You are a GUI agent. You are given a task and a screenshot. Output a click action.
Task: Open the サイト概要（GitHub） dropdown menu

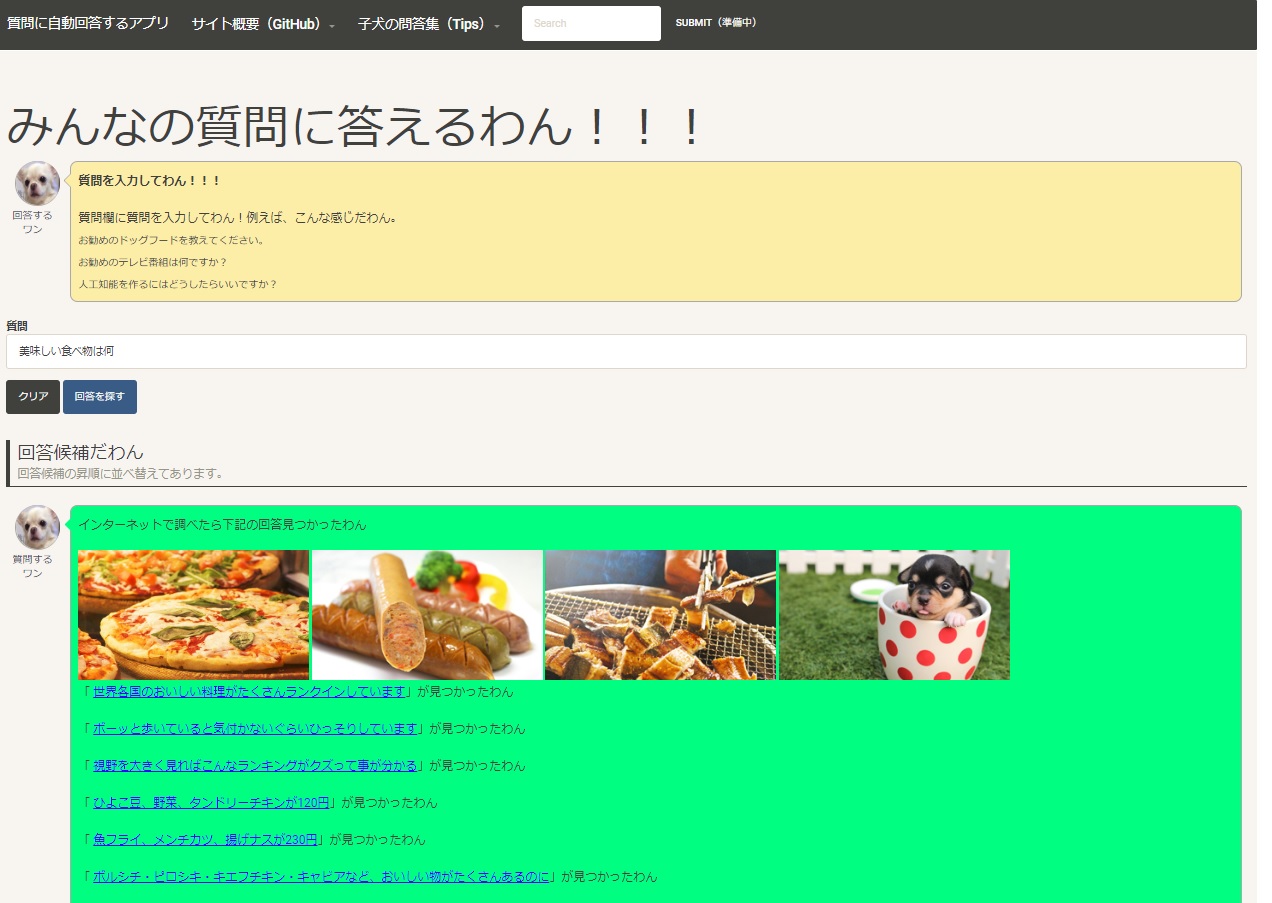pyautogui.click(x=263, y=24)
